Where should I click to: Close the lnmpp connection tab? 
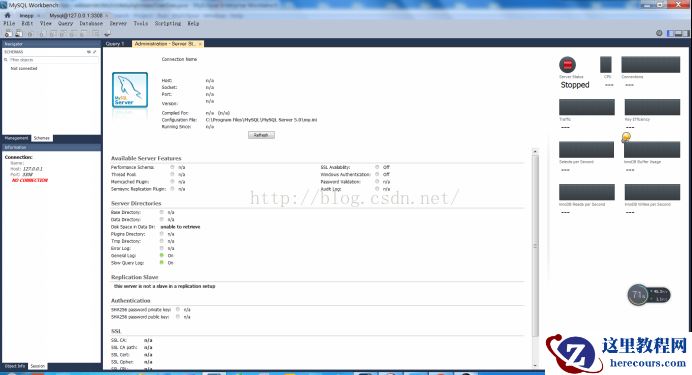[x=38, y=15]
